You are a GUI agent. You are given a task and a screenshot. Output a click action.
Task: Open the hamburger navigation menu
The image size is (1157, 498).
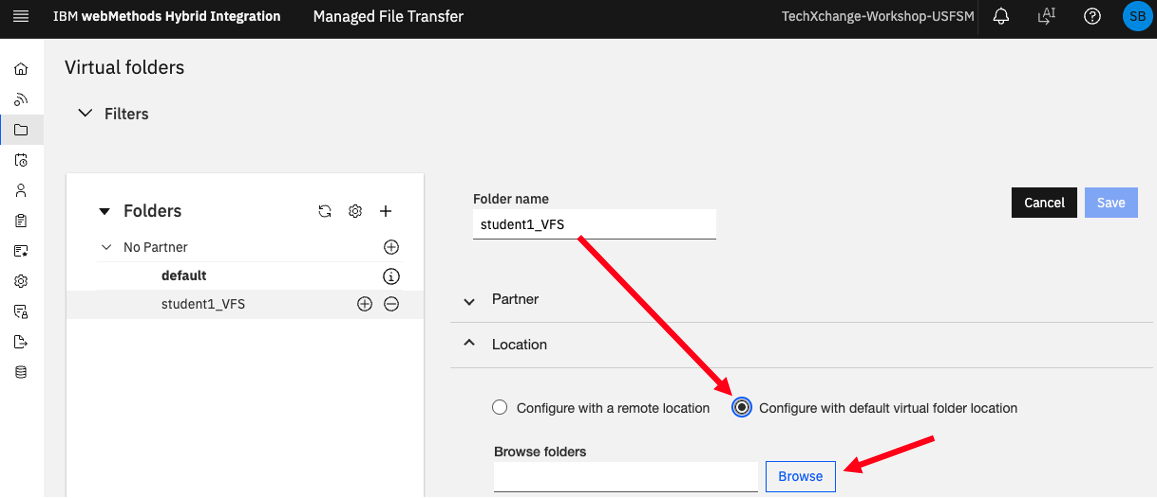click(21, 16)
